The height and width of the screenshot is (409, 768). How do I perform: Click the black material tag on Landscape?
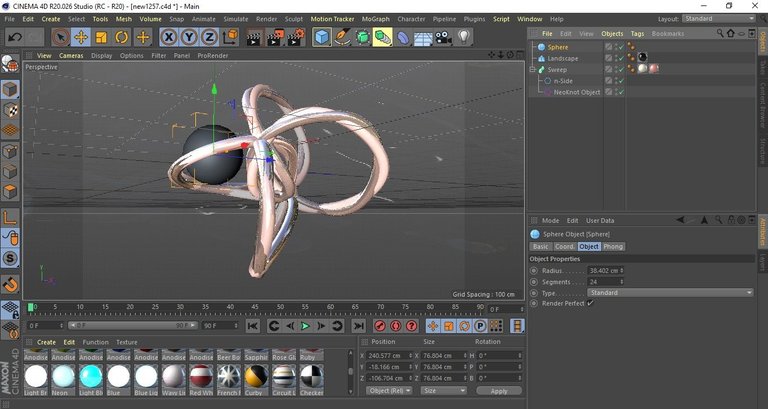click(642, 58)
